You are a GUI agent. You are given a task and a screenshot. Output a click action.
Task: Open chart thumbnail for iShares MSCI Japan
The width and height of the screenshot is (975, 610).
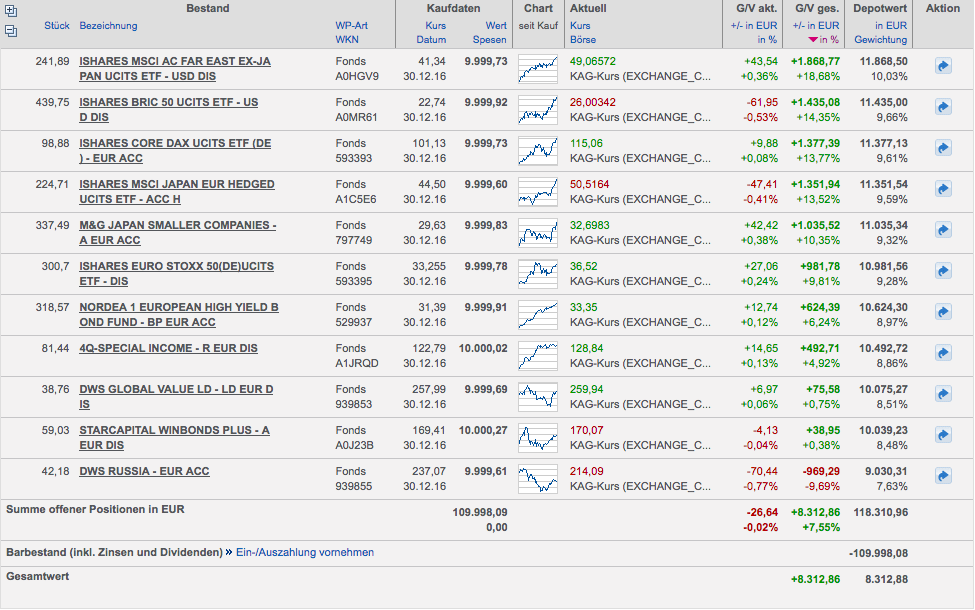538,190
